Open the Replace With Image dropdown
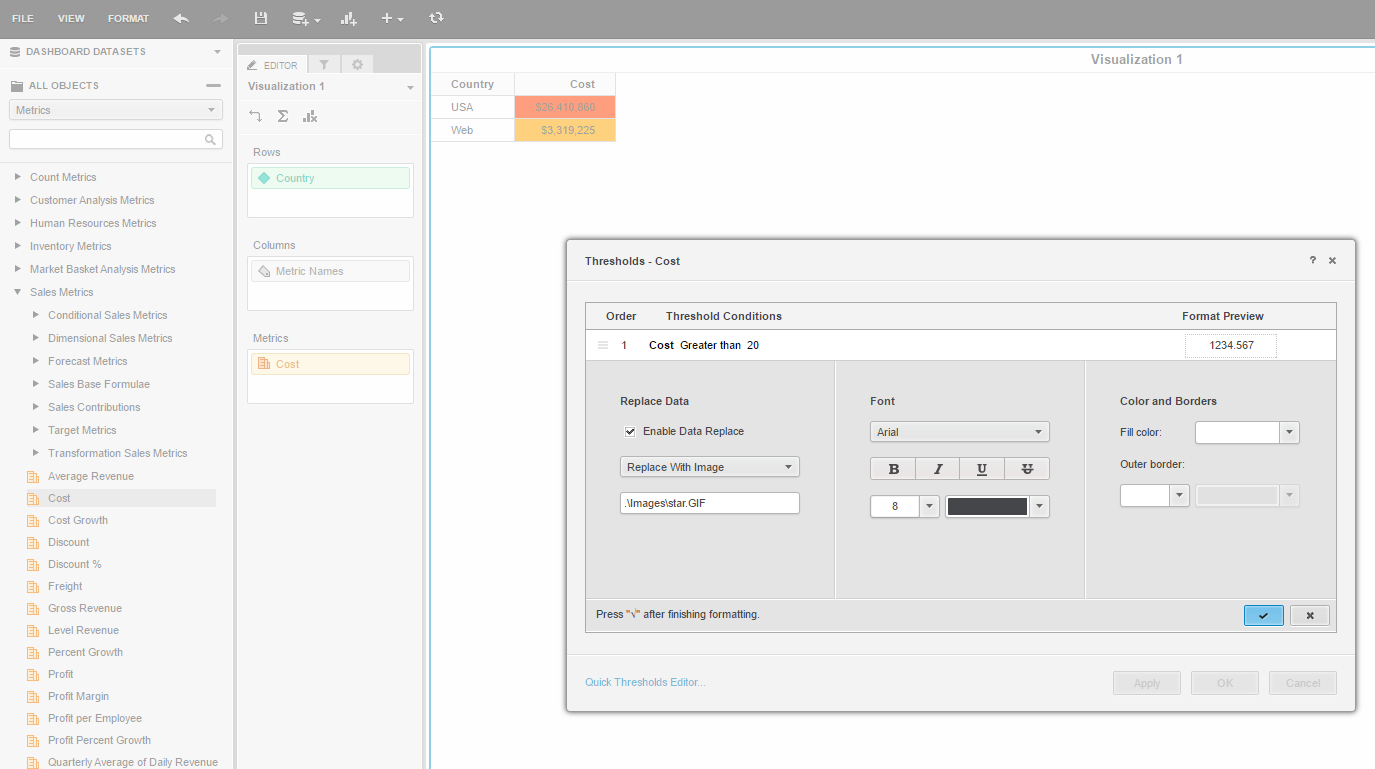1375x769 pixels. [709, 466]
